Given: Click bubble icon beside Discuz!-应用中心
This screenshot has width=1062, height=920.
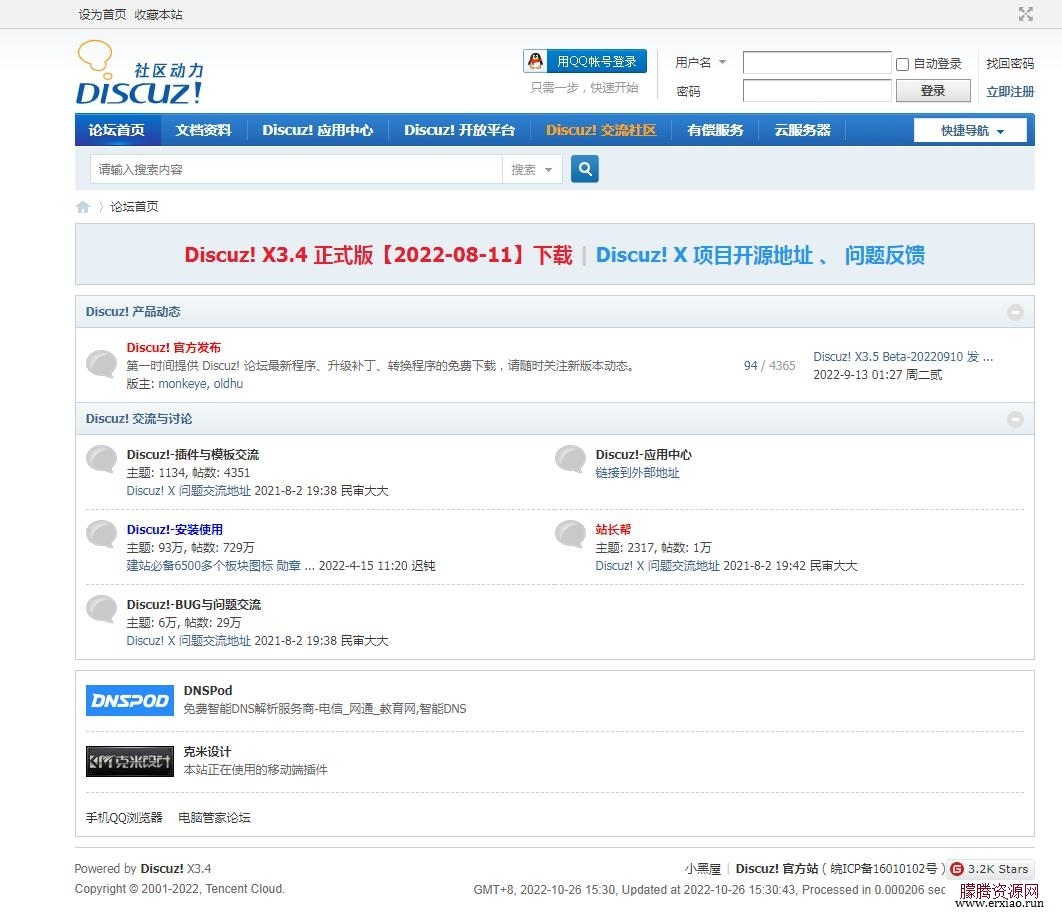Looking at the screenshot, I should click(x=570, y=459).
